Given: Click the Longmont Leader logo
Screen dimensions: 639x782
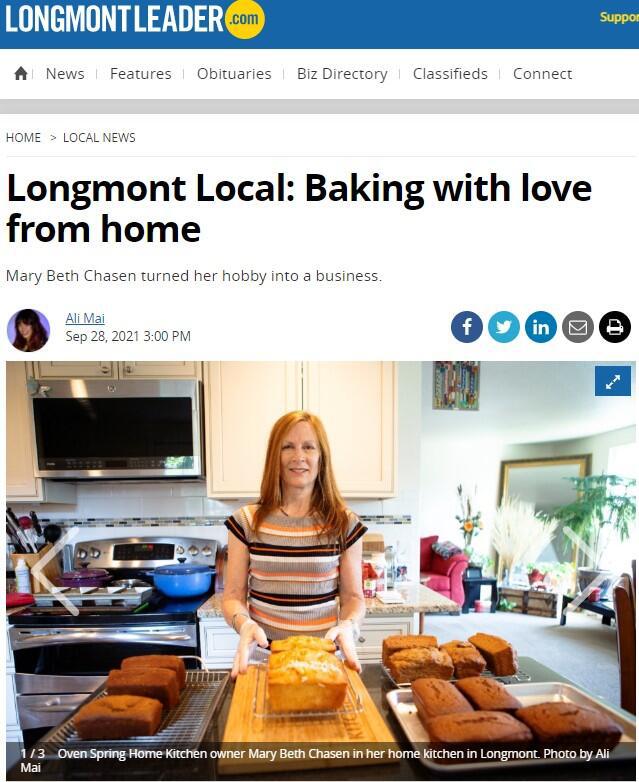Looking at the screenshot, I should [x=135, y=19].
